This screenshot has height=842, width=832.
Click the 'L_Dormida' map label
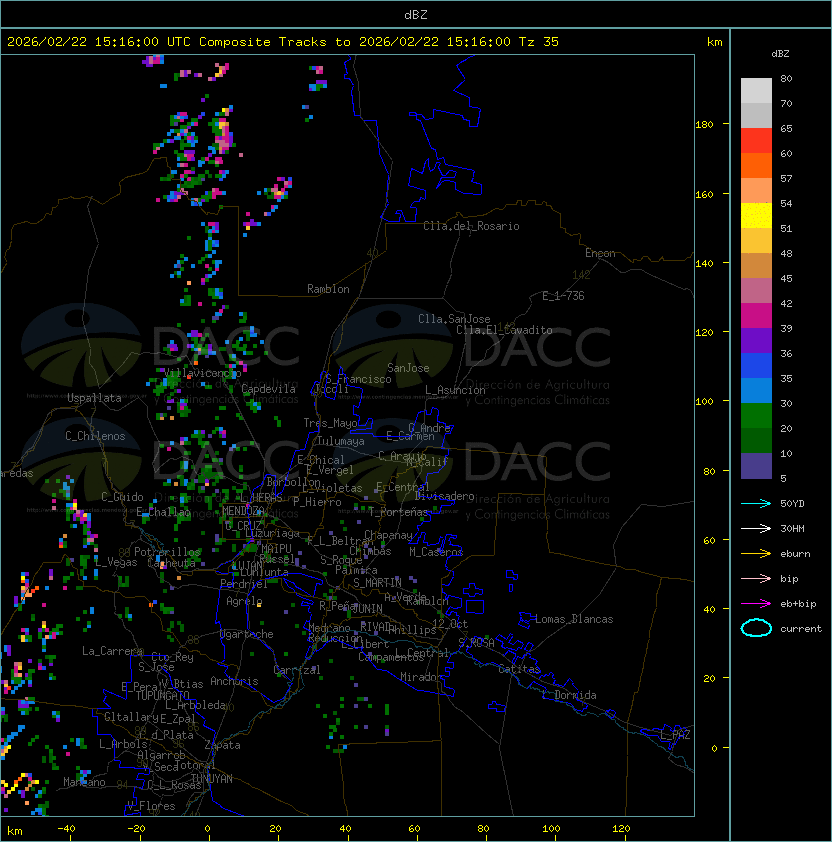tap(569, 695)
